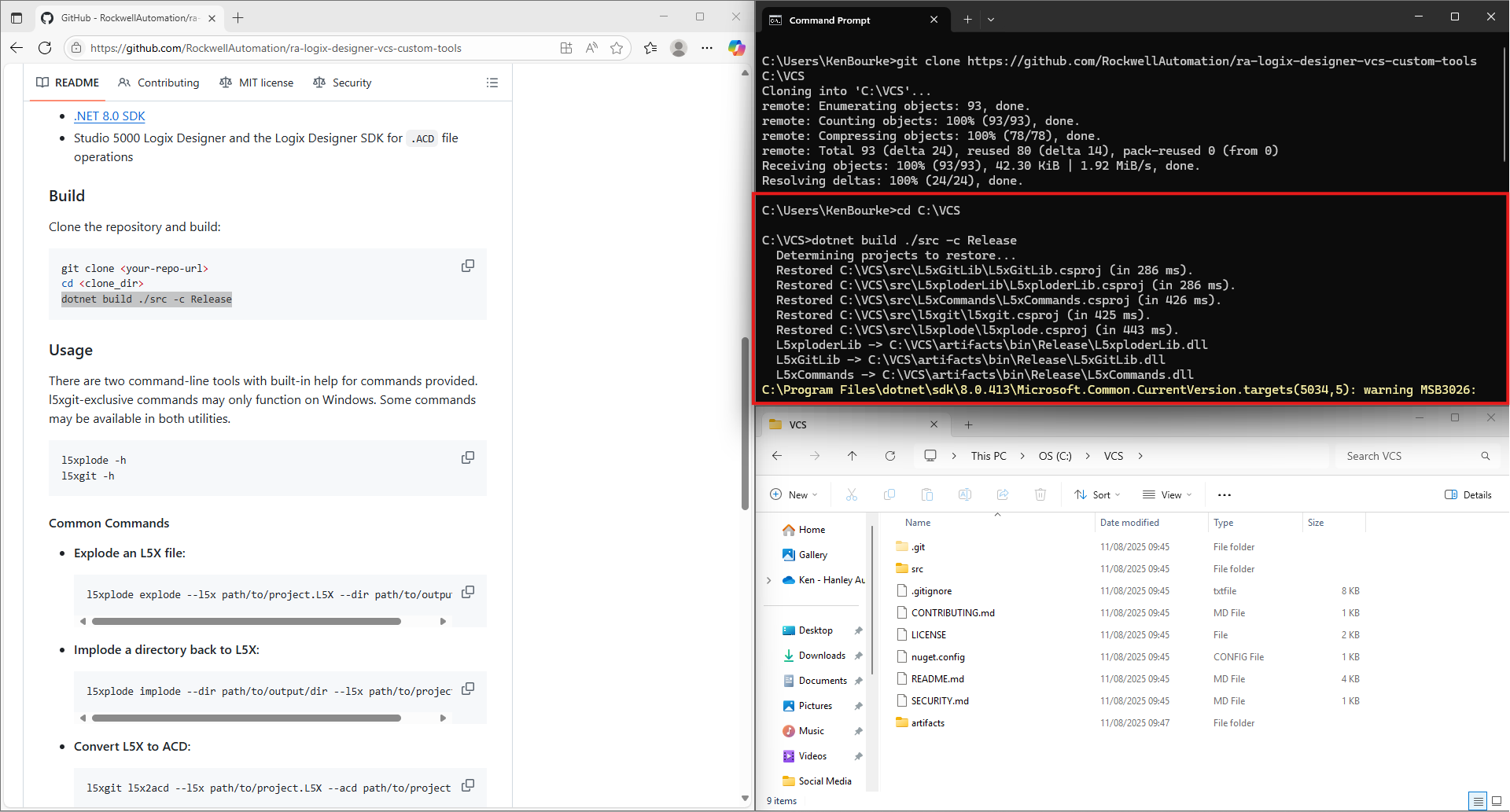Open the Edge Copilot icon
1510x812 pixels.
736,48
